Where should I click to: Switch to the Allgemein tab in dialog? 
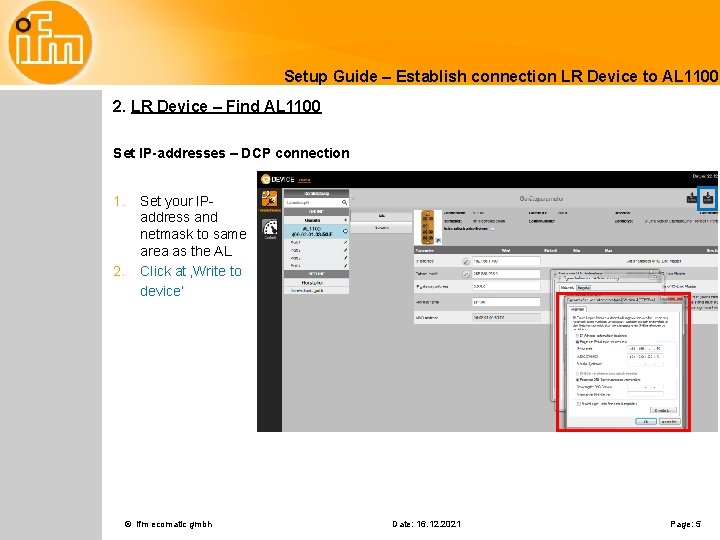(x=578, y=309)
